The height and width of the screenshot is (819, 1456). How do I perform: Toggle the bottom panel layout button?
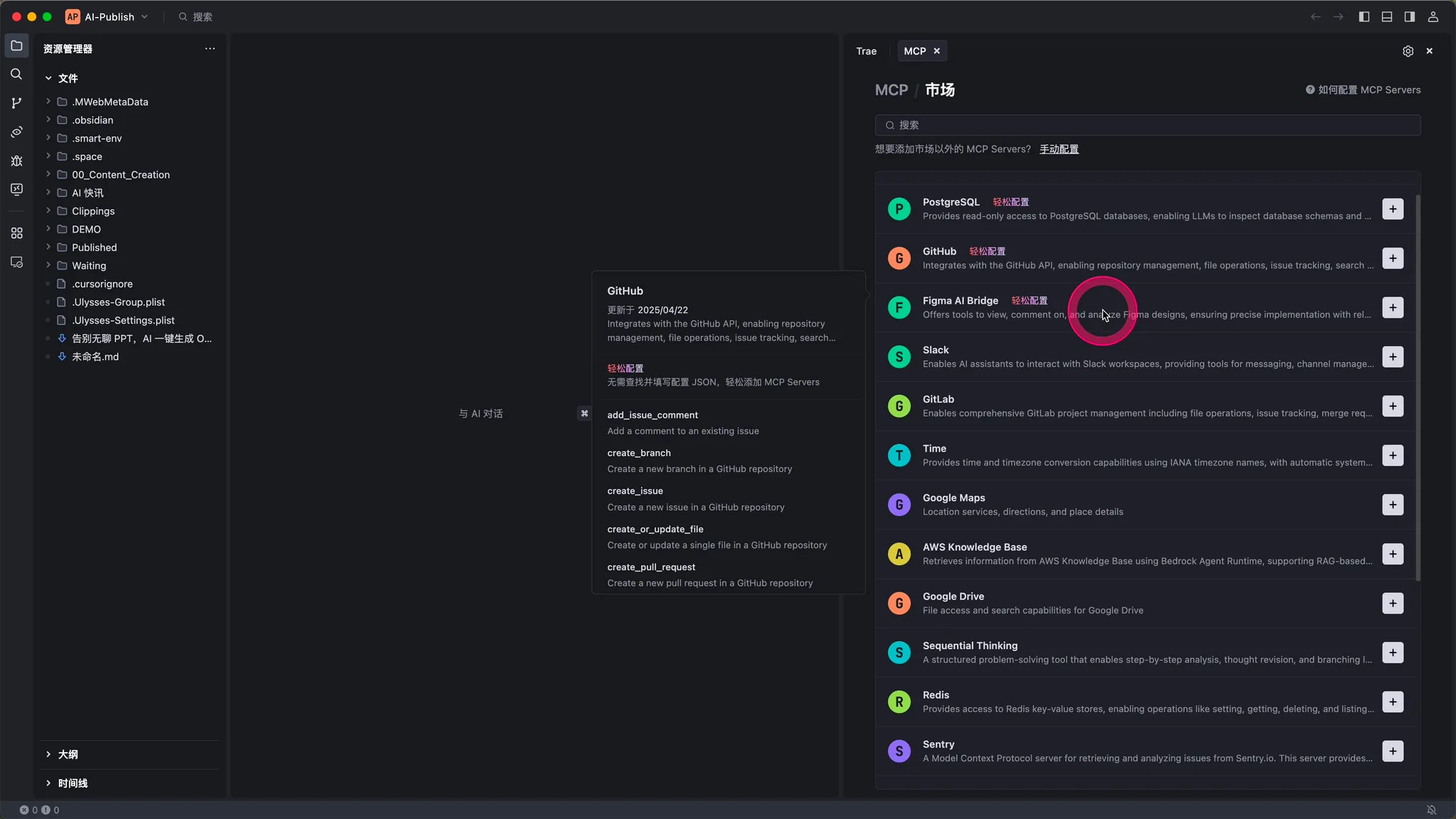1386,17
